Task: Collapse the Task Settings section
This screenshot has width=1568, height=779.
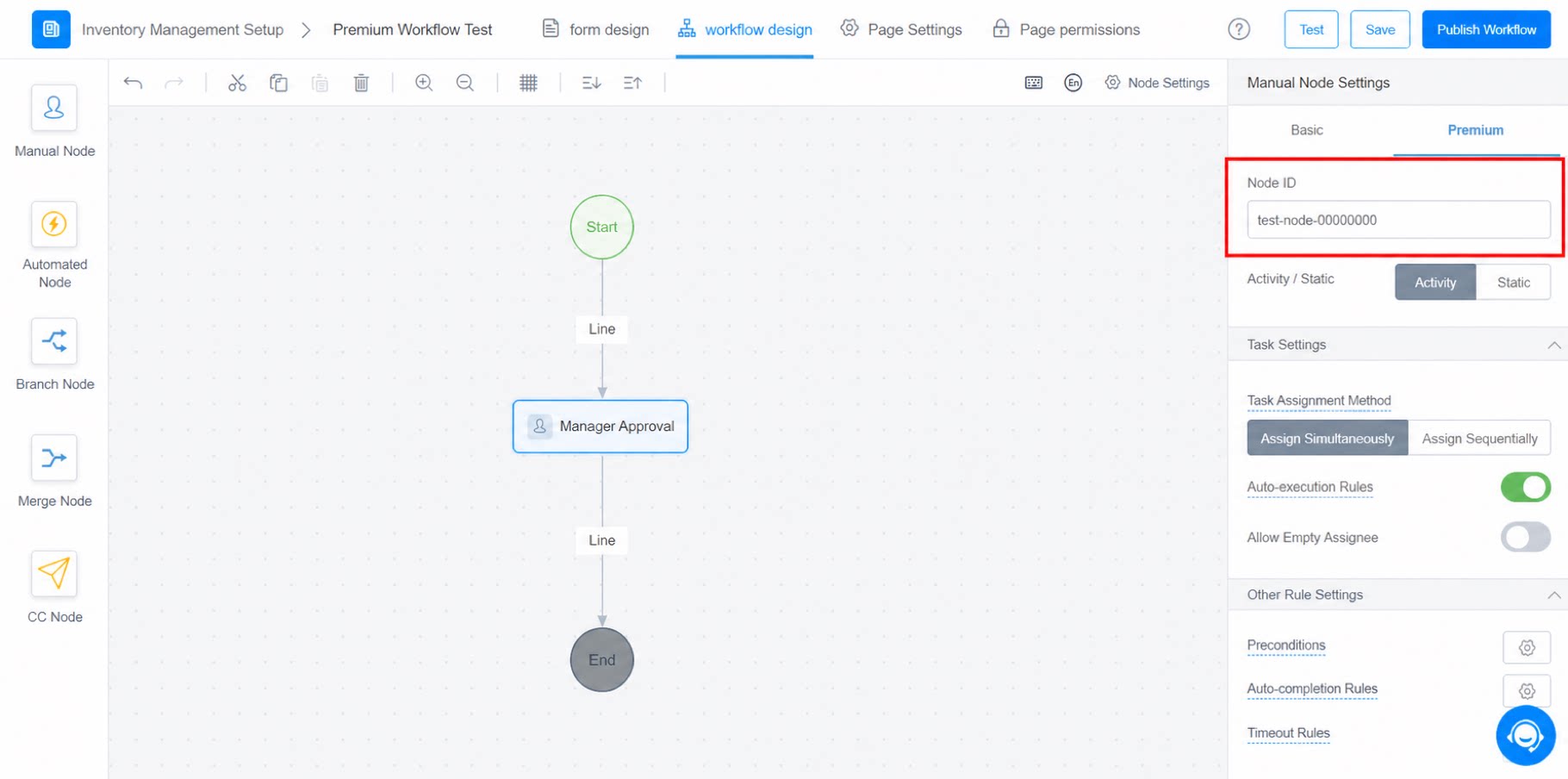Action: pyautogui.click(x=1553, y=345)
